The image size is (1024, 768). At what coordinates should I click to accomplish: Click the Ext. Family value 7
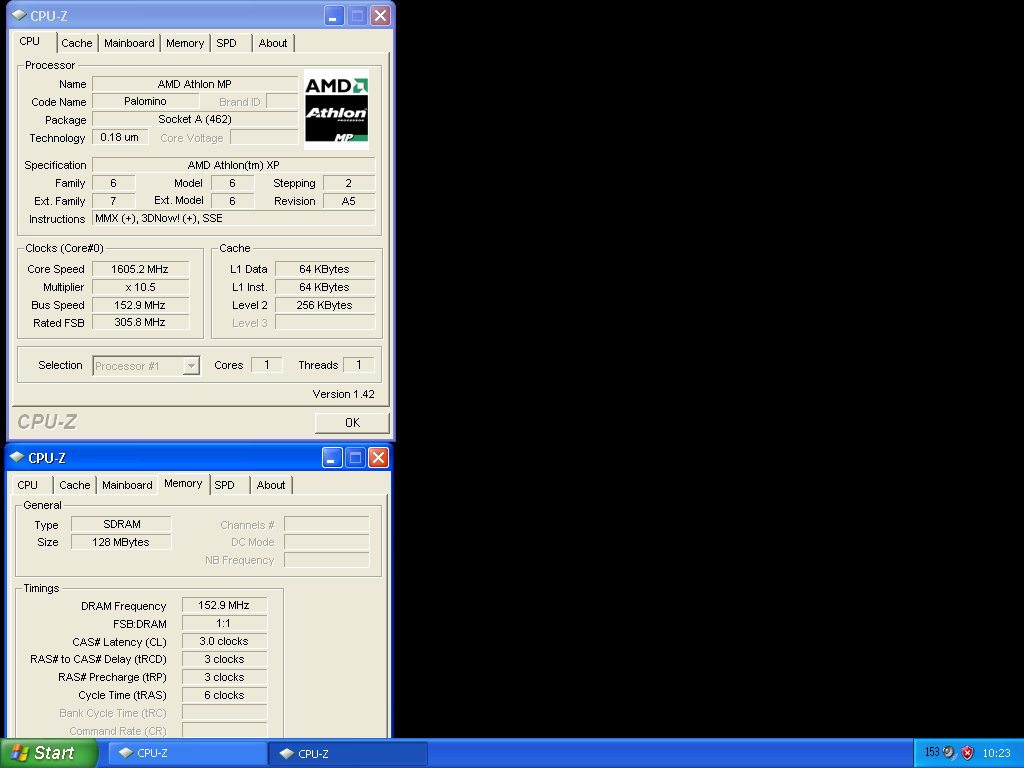coord(114,201)
